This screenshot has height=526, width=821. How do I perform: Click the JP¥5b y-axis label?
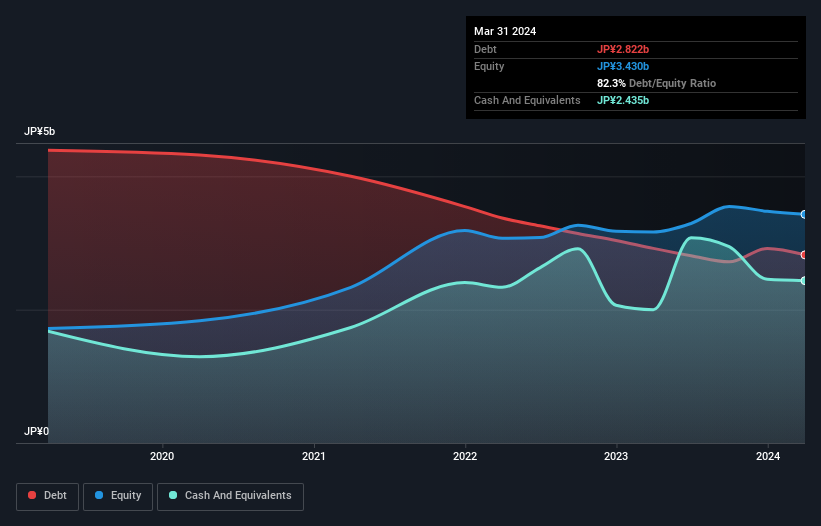click(39, 131)
